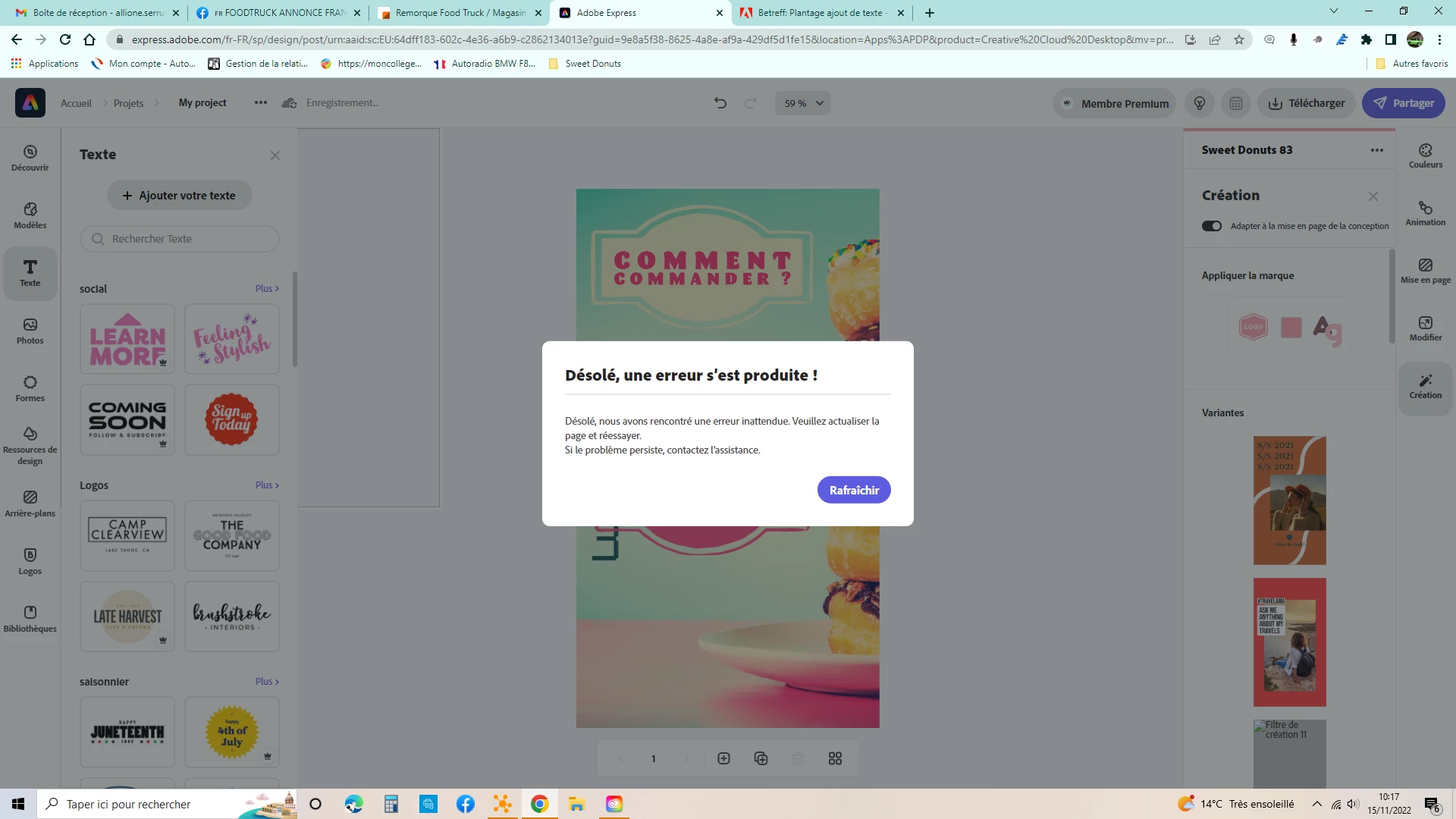Viewport: 1456px width, 819px height.
Task: Open the Découvrir sidebar panel
Action: point(30,158)
